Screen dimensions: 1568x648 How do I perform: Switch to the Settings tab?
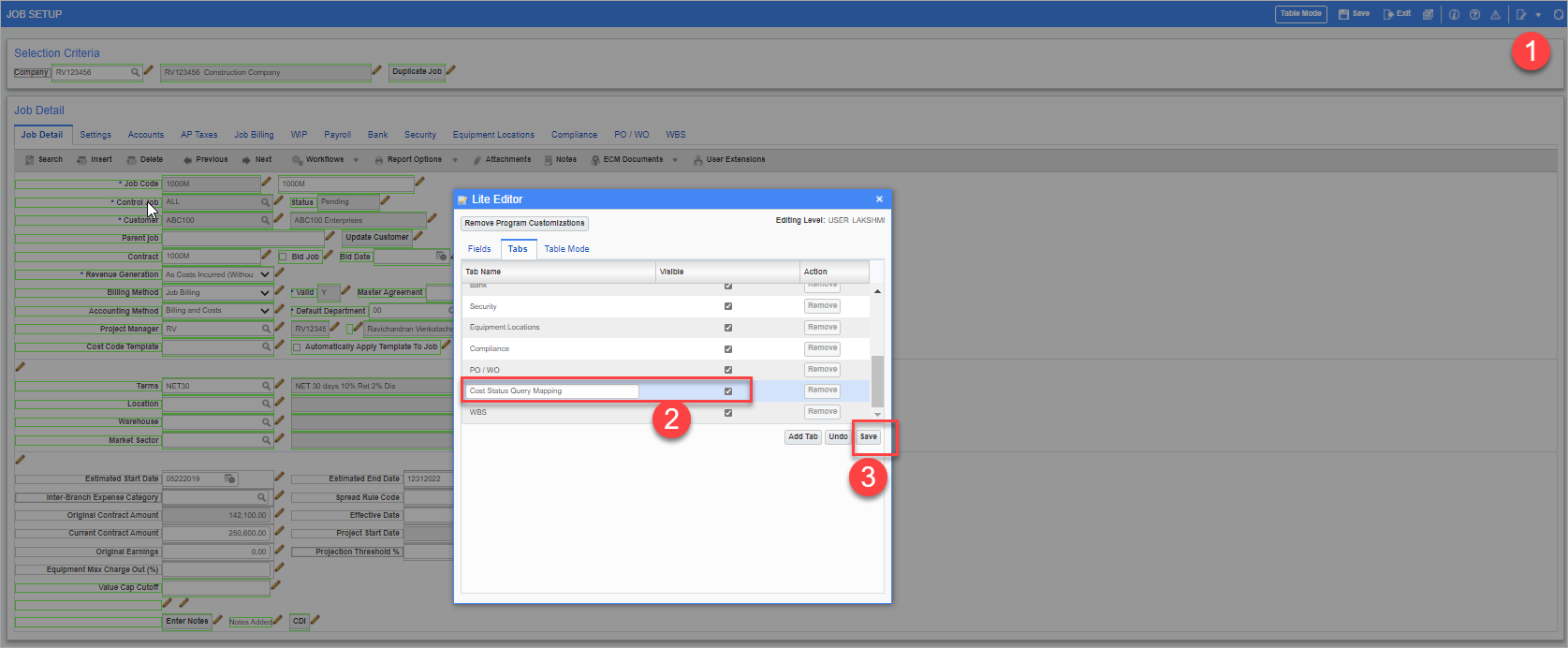[95, 135]
